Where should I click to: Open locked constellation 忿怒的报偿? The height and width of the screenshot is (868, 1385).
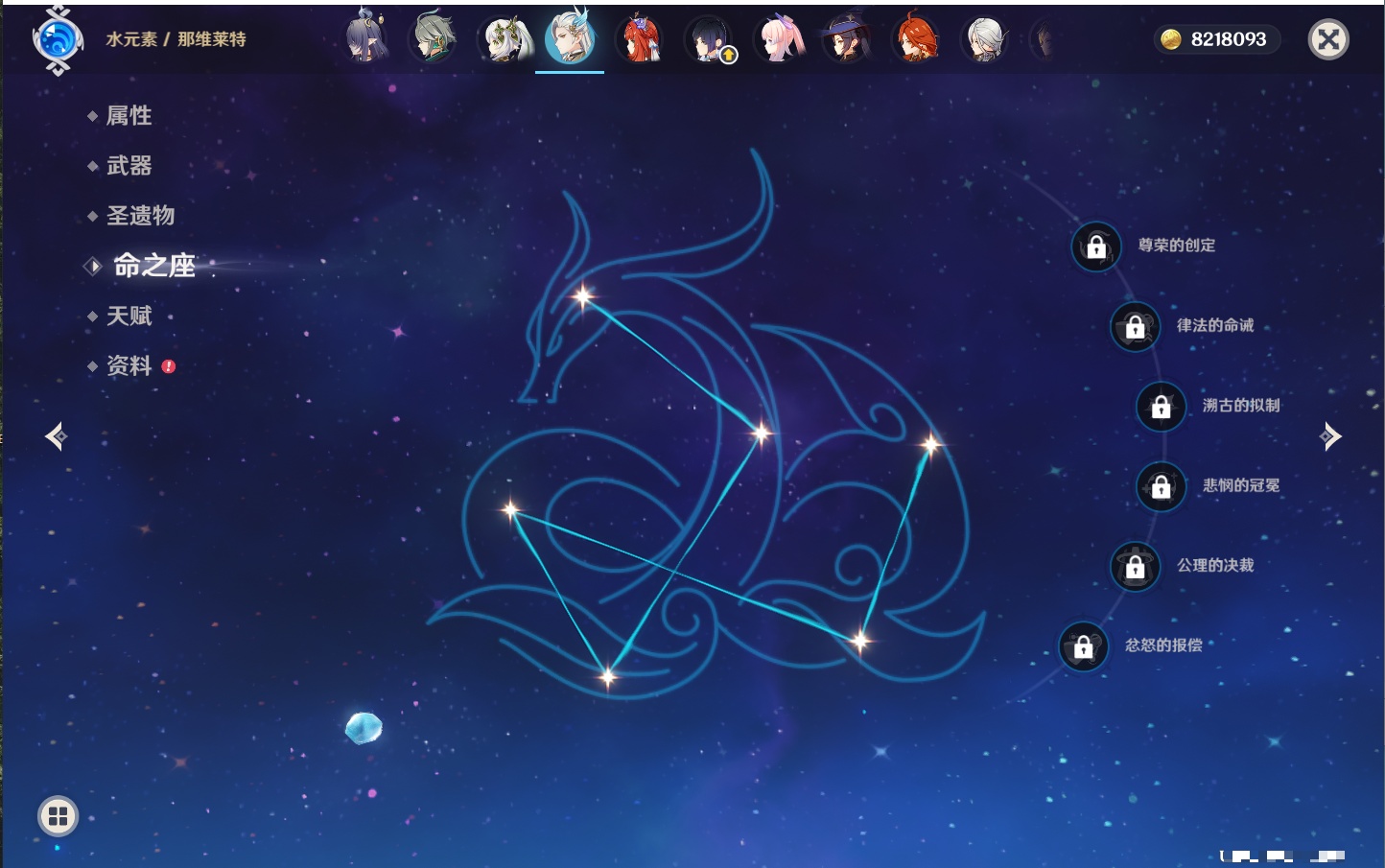[1083, 646]
